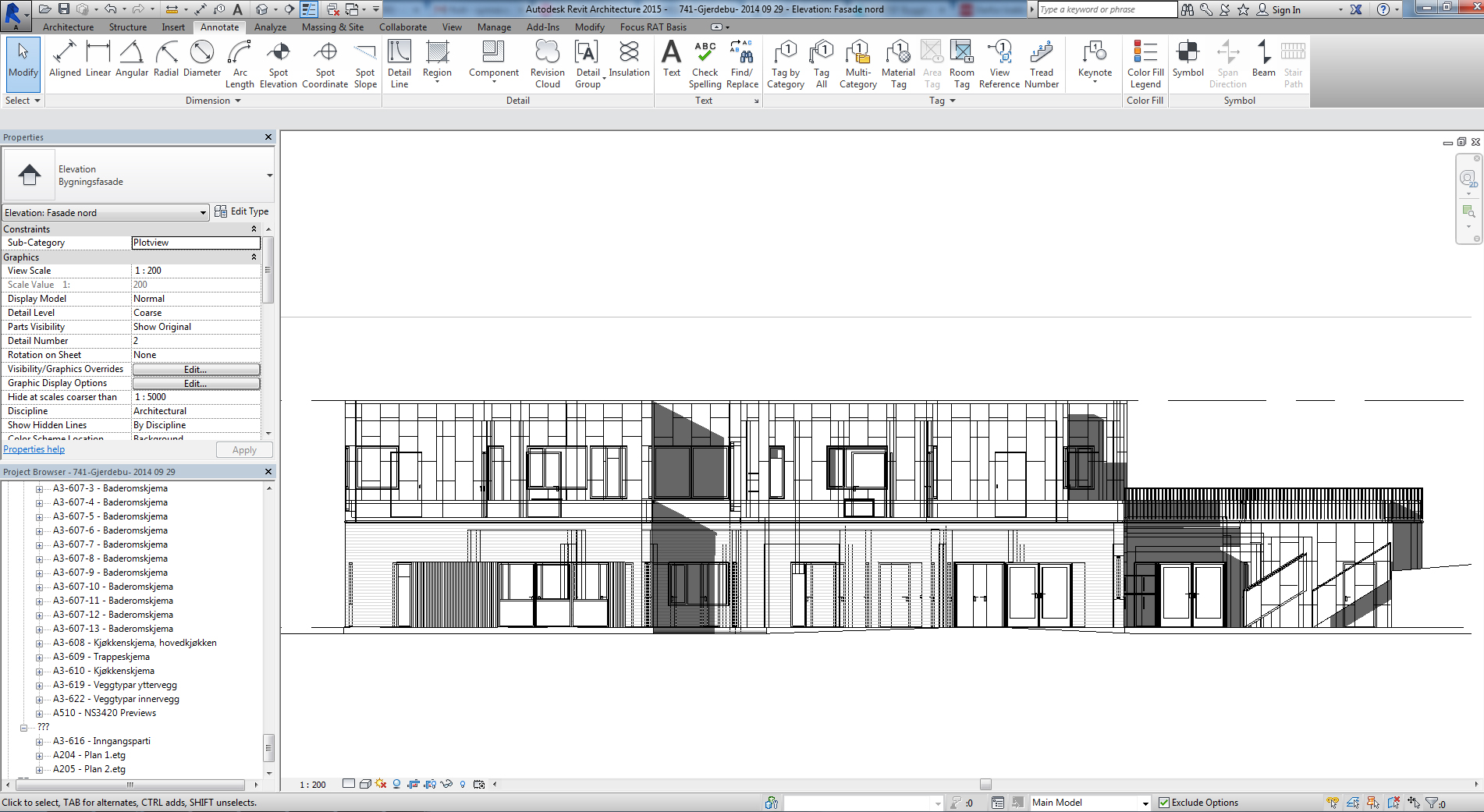Image resolution: width=1484 pixels, height=812 pixels.
Task: Toggle shadows in the view control bar
Action: [380, 784]
